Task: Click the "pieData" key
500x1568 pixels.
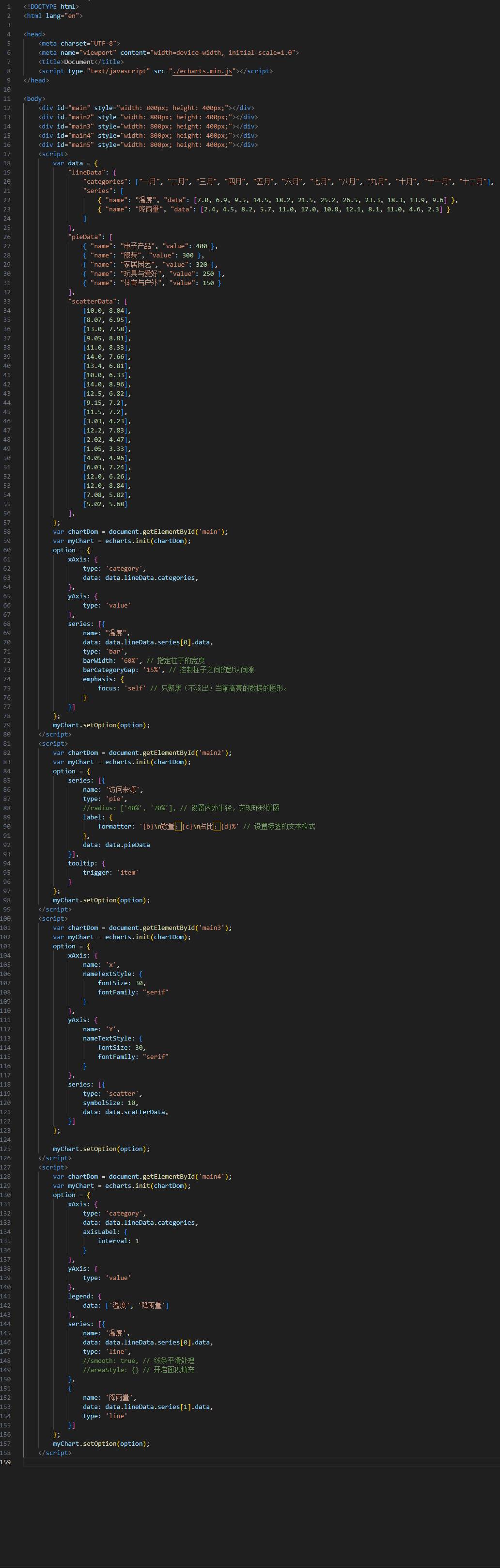Action: pyautogui.click(x=86, y=237)
